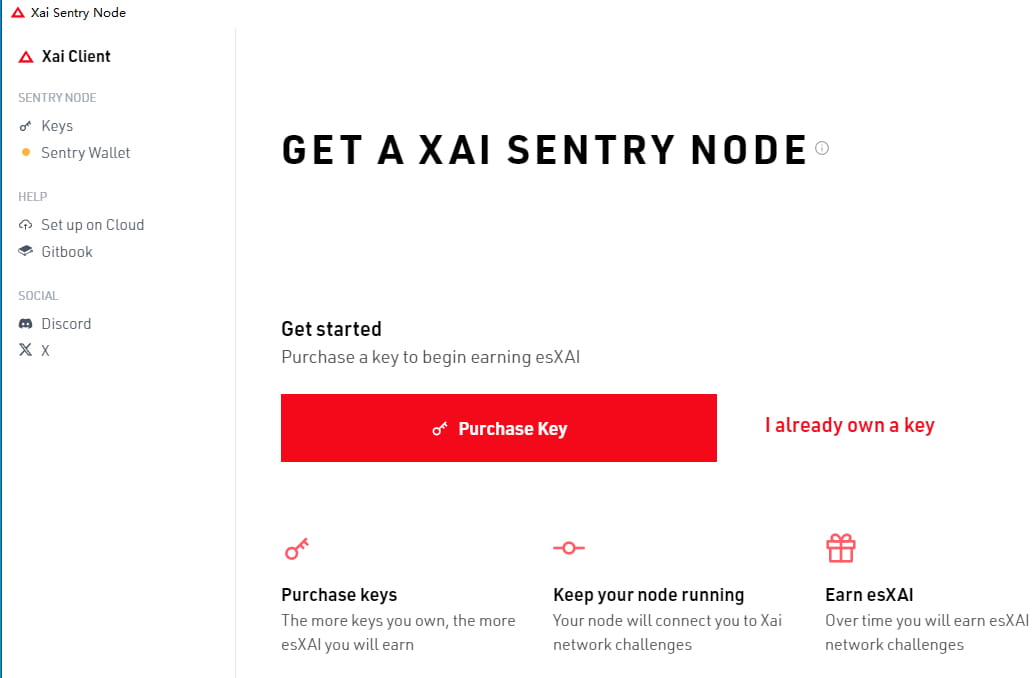Click the key icon above Purchase keys
Screen dimensions: 1033x678
[296, 548]
